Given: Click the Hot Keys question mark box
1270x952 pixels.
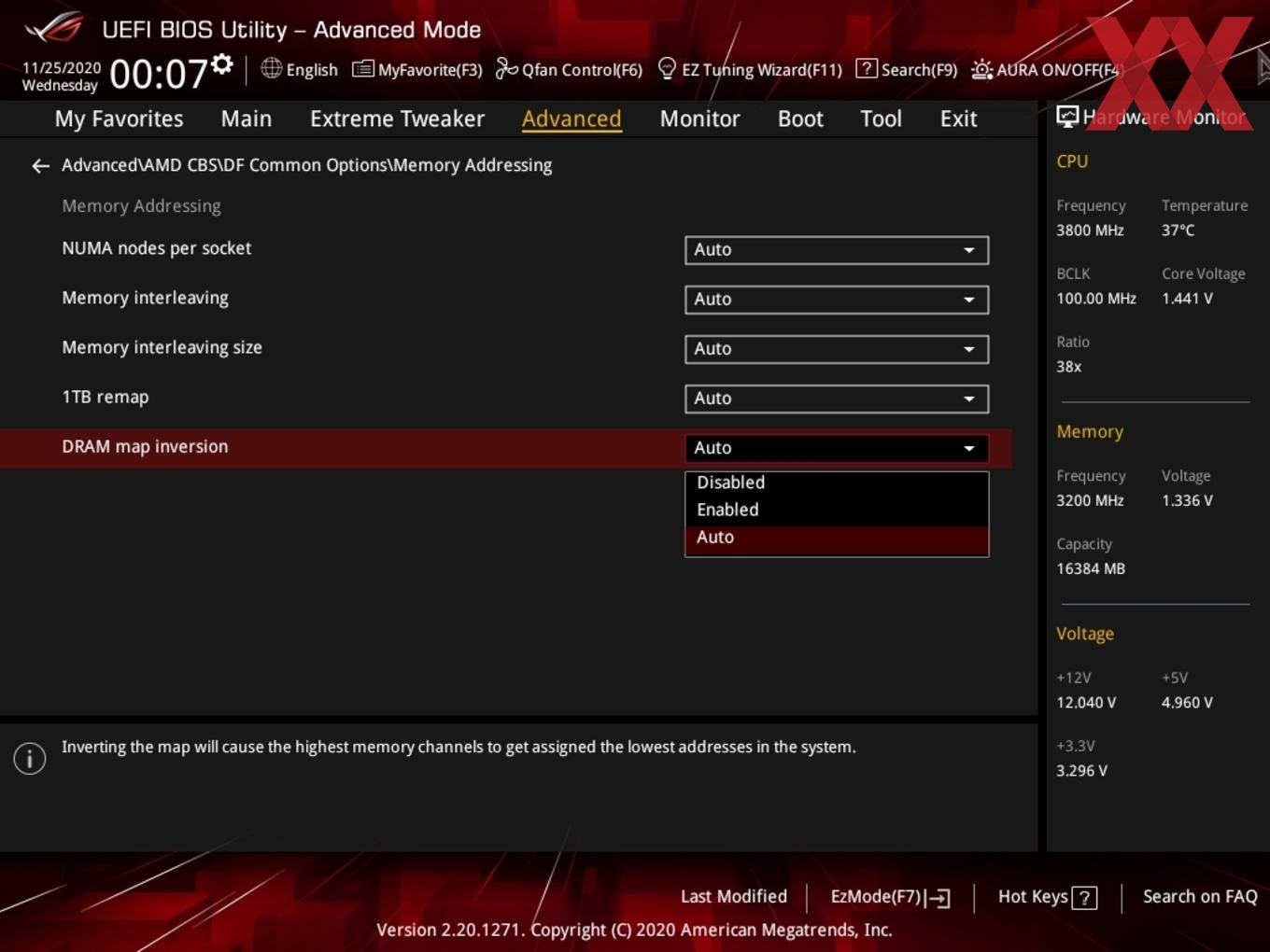Looking at the screenshot, I should pyautogui.click(x=1084, y=898).
